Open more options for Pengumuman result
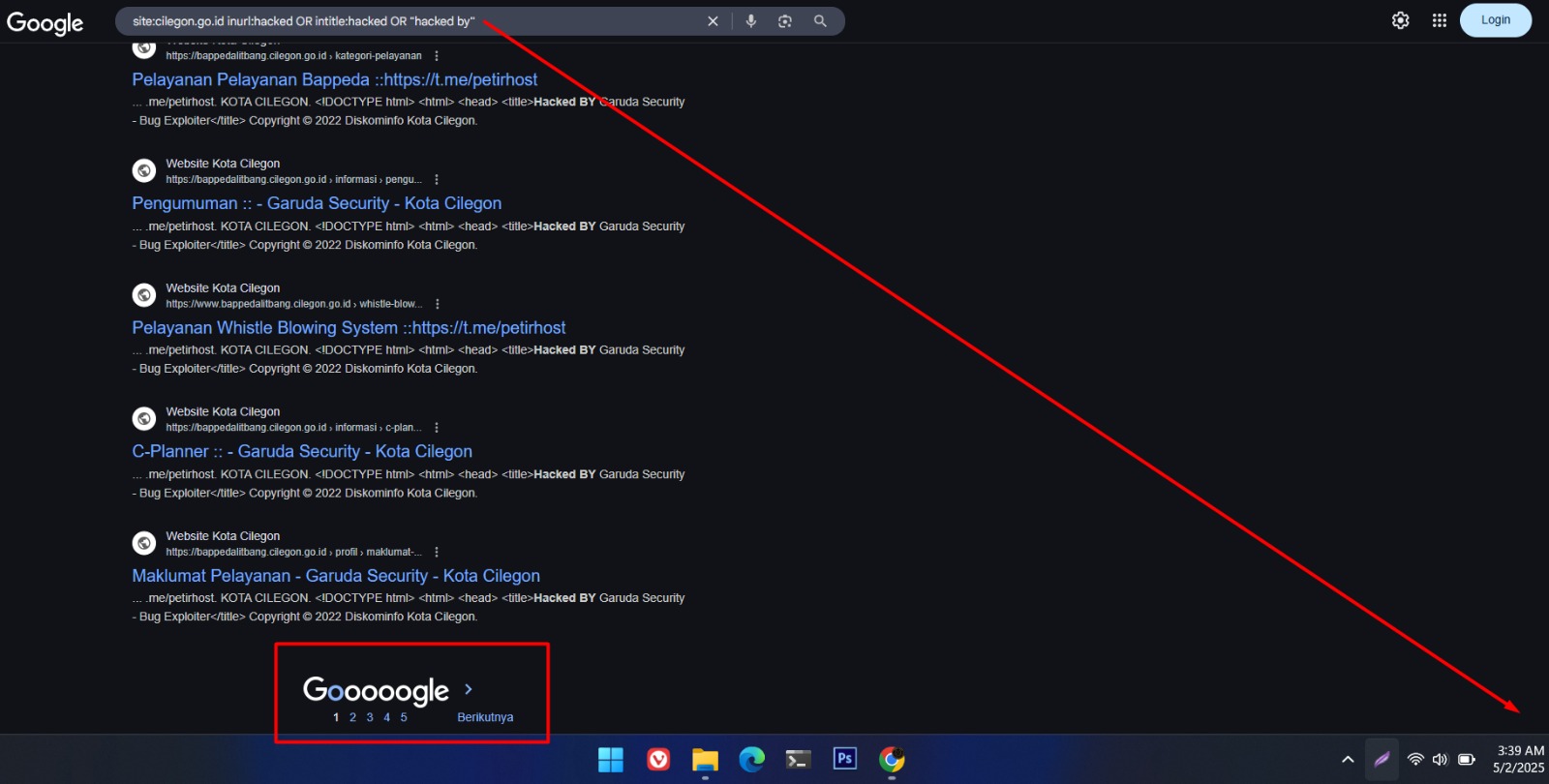Viewport: 1549px width, 784px height. point(437,180)
